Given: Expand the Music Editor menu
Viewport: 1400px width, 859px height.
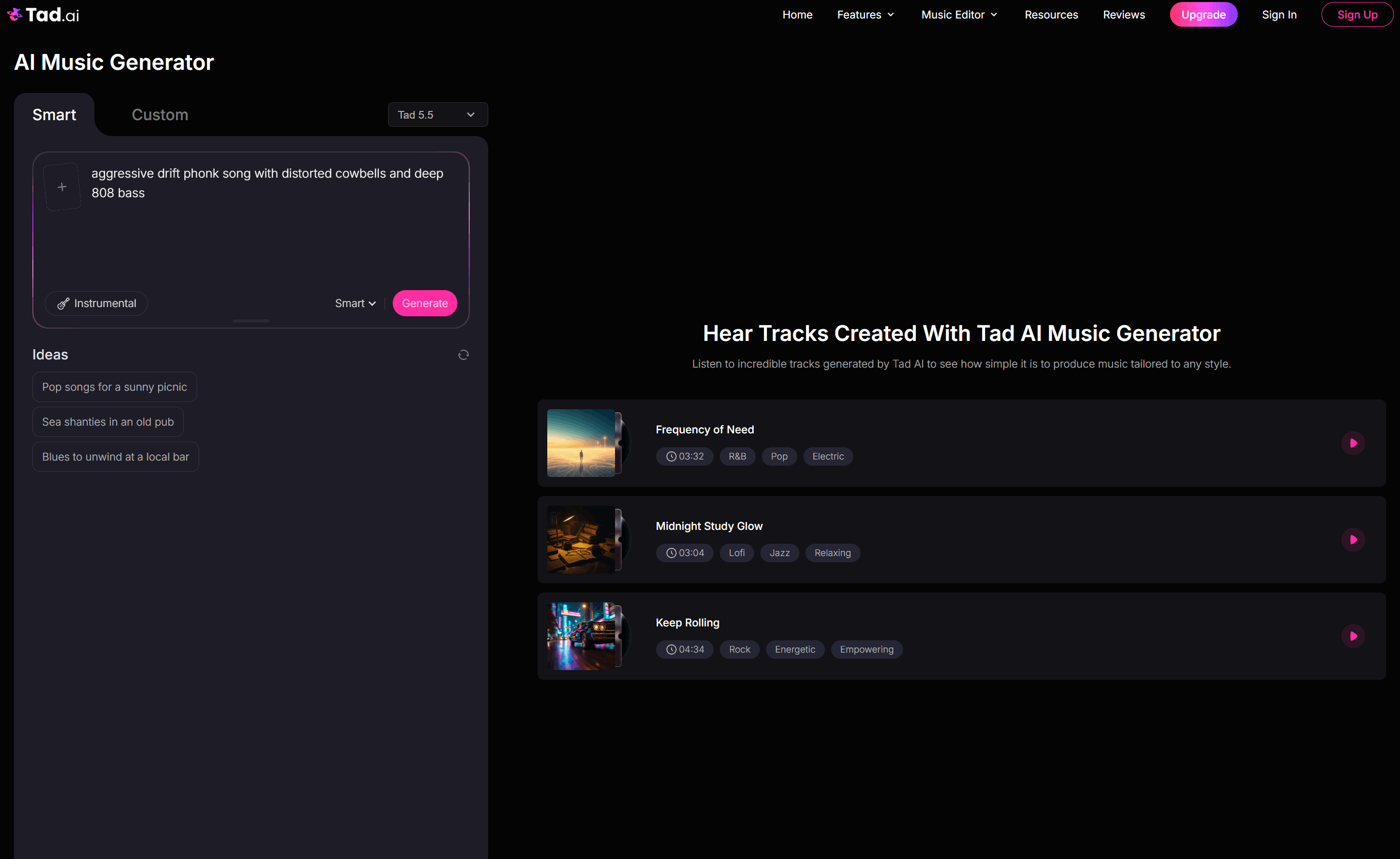Looking at the screenshot, I should coord(959,15).
